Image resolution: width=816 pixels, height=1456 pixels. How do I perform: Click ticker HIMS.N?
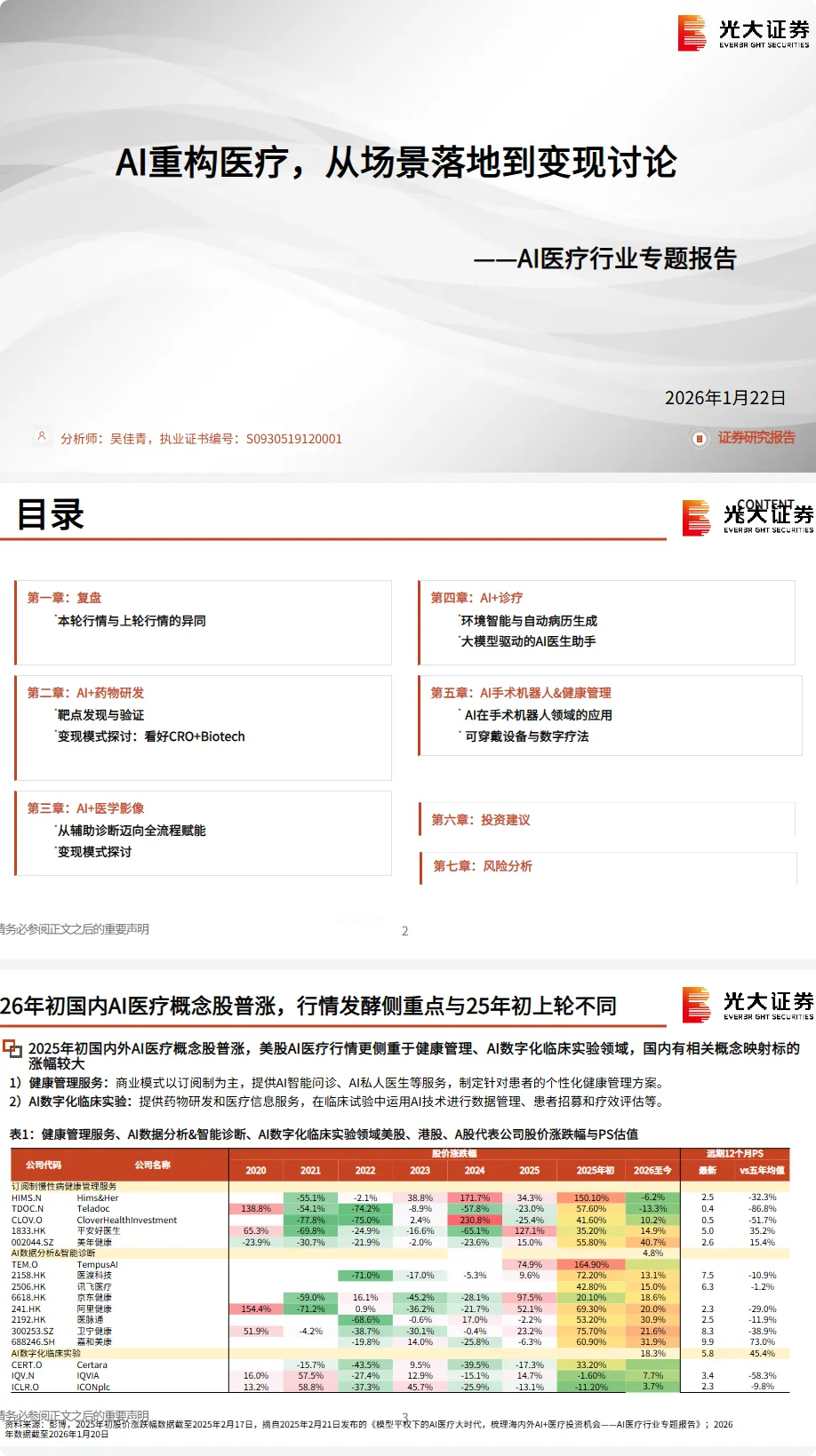coord(26,1198)
